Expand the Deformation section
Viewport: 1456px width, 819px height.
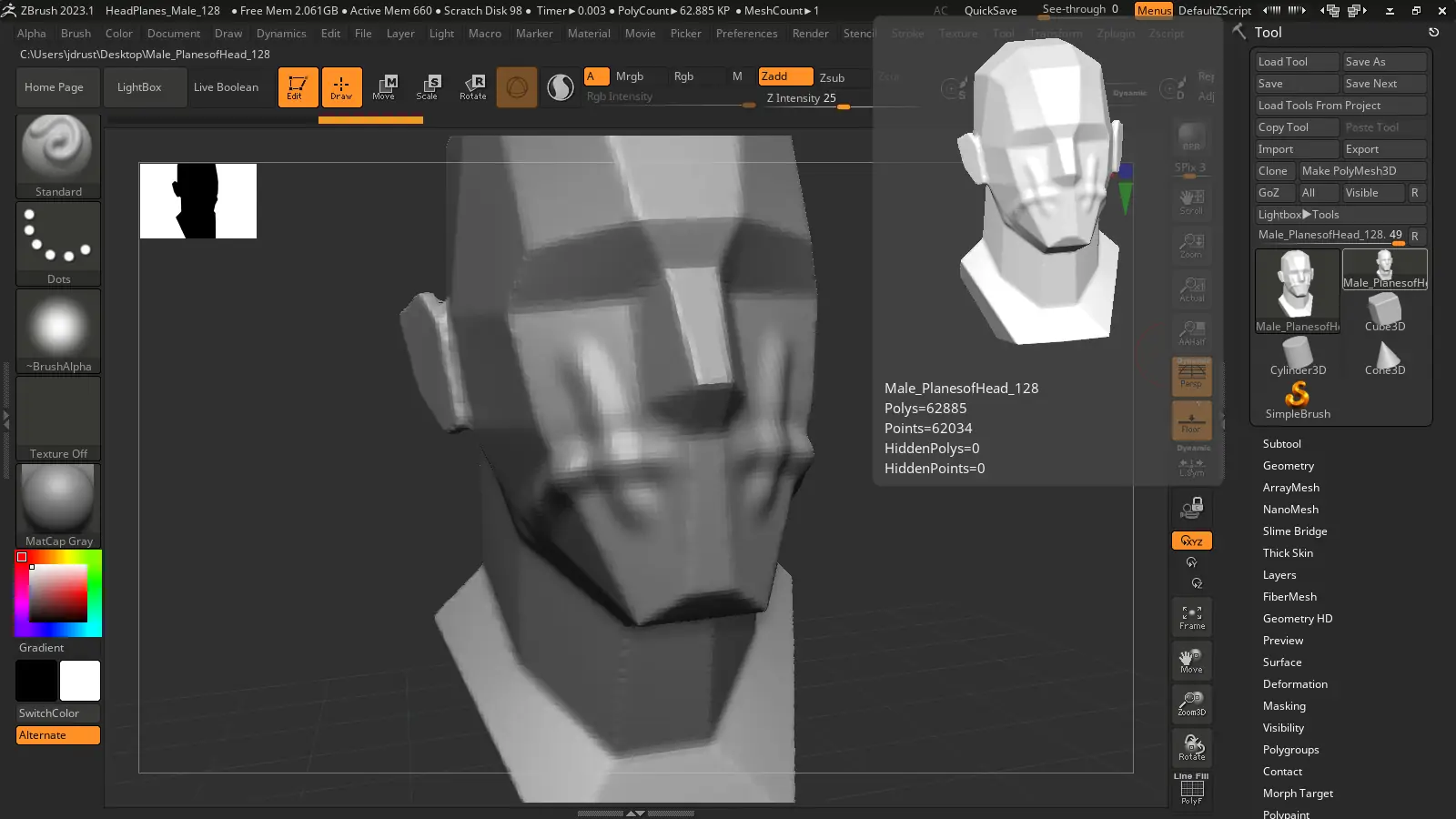pos(1294,684)
